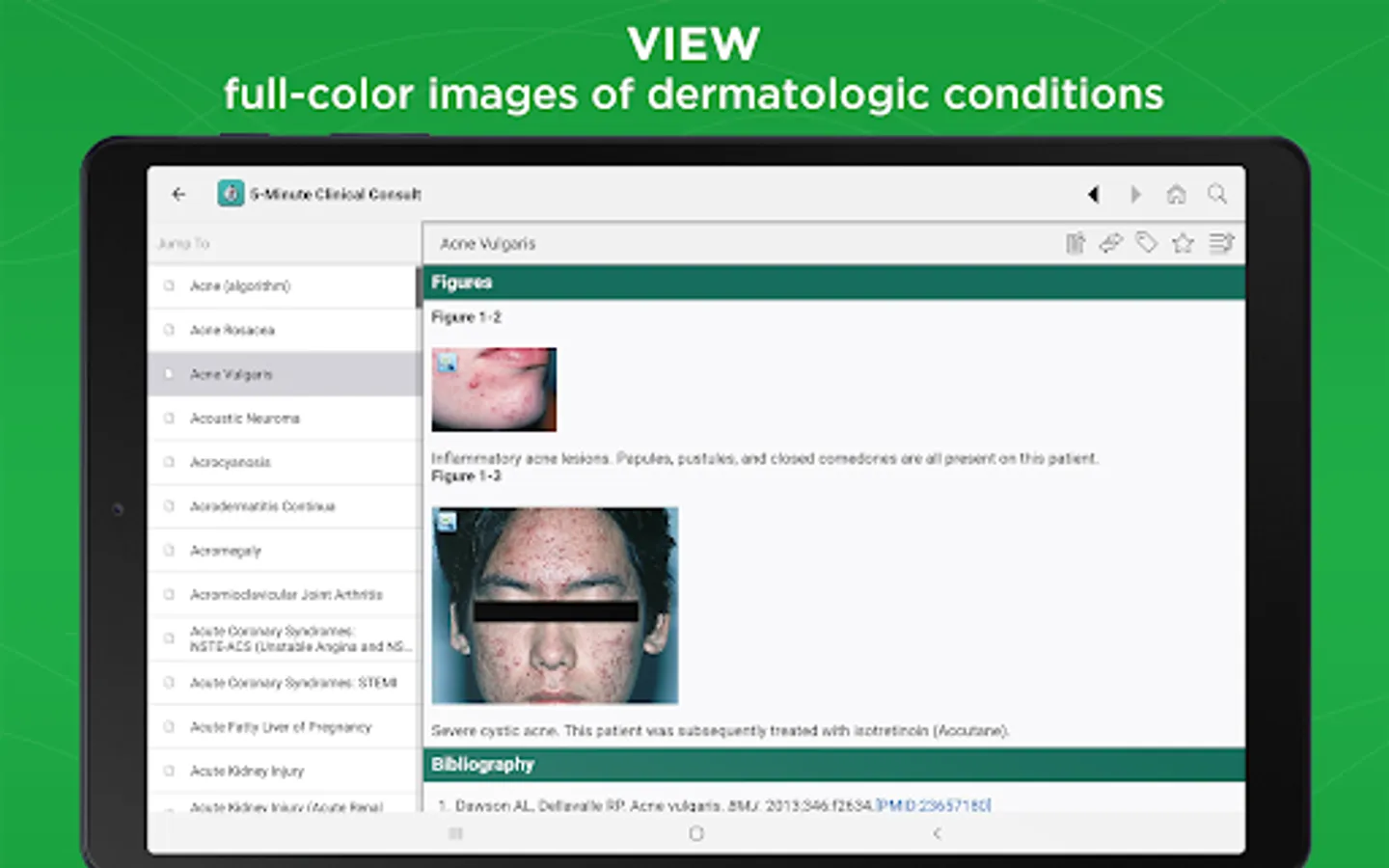Click the 'Severe cystic acne' caption
Viewport: 1389px width, 868px height.
click(x=720, y=731)
